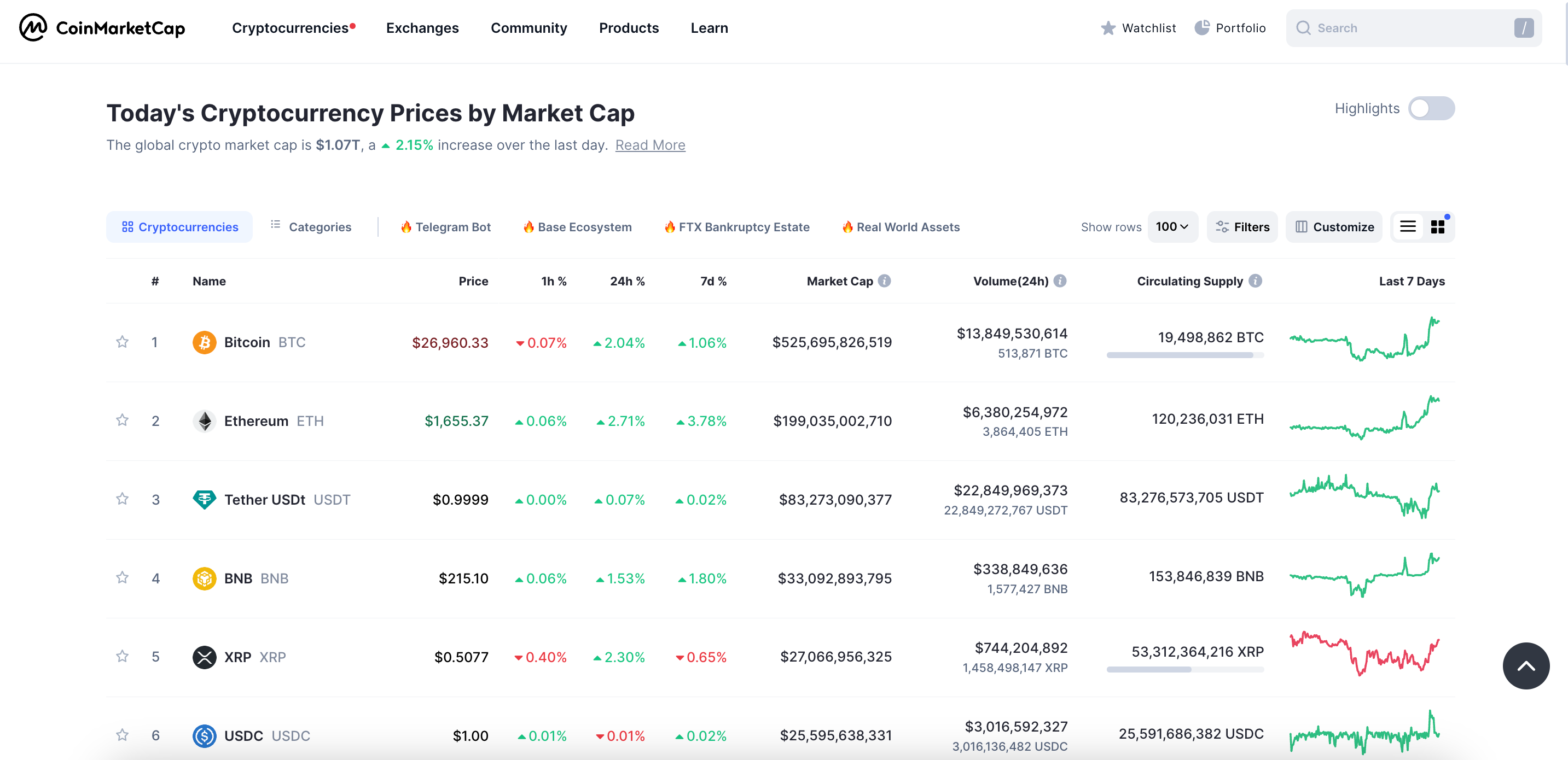Viewport: 1568px width, 760px height.
Task: Star Ethereum to add to watchlist
Action: pyautogui.click(x=123, y=420)
